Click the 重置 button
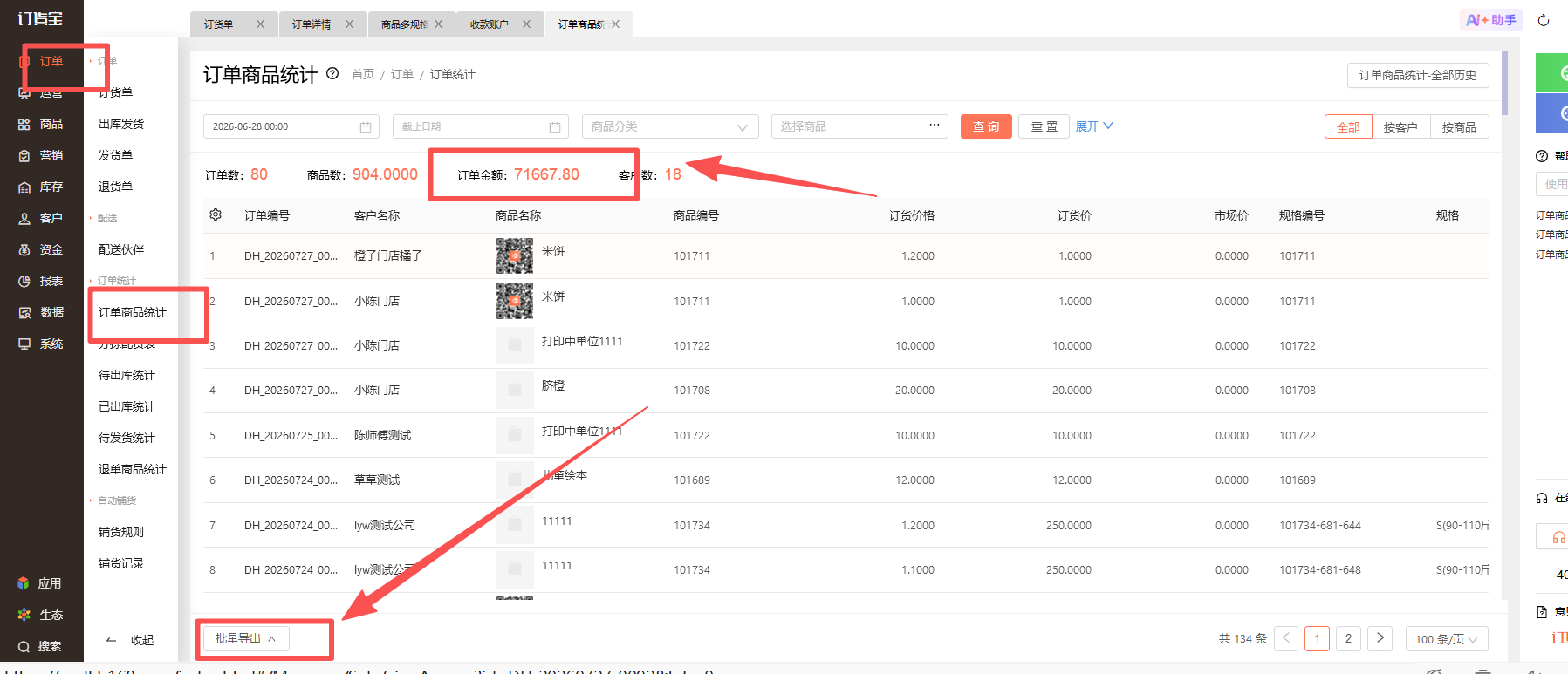 1044,126
